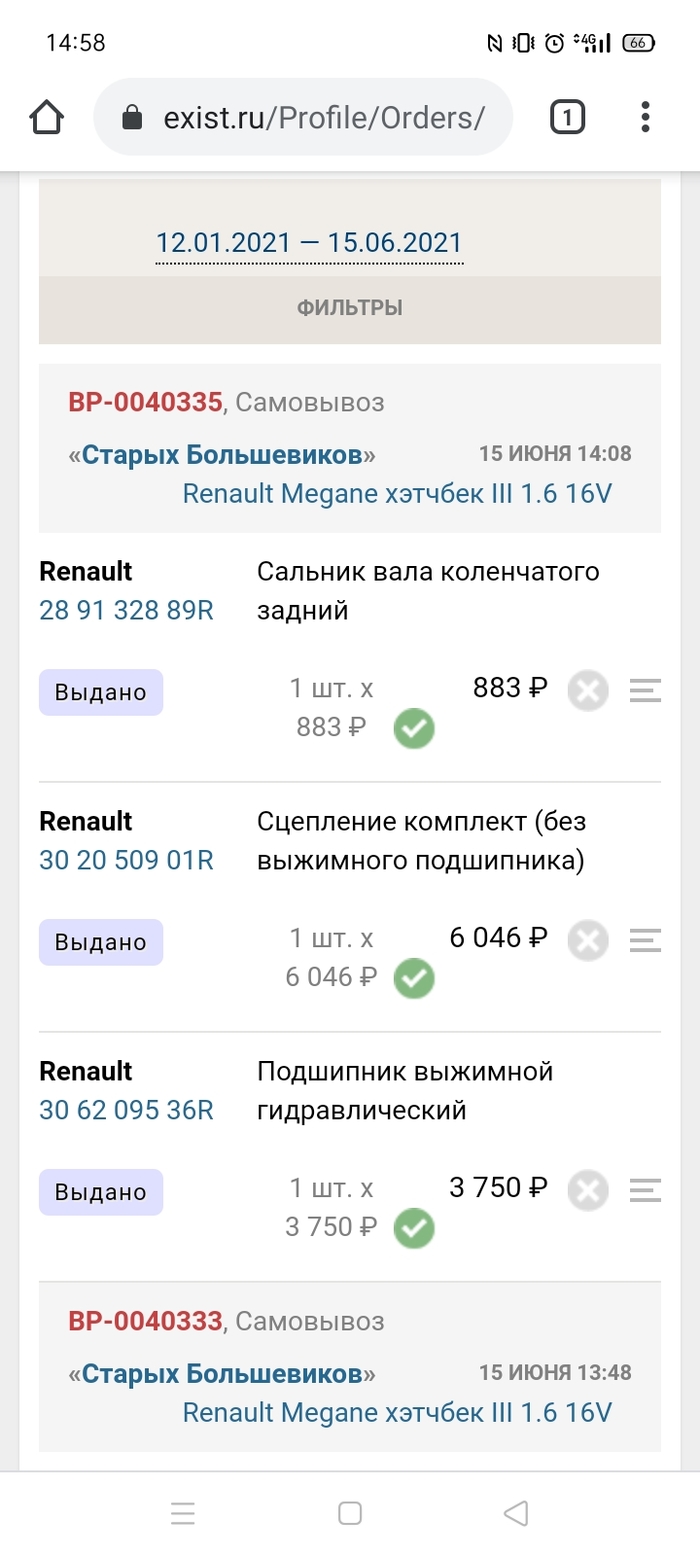Open Chrome three-dot overflow menu
The height and width of the screenshot is (1556, 700).
(646, 118)
